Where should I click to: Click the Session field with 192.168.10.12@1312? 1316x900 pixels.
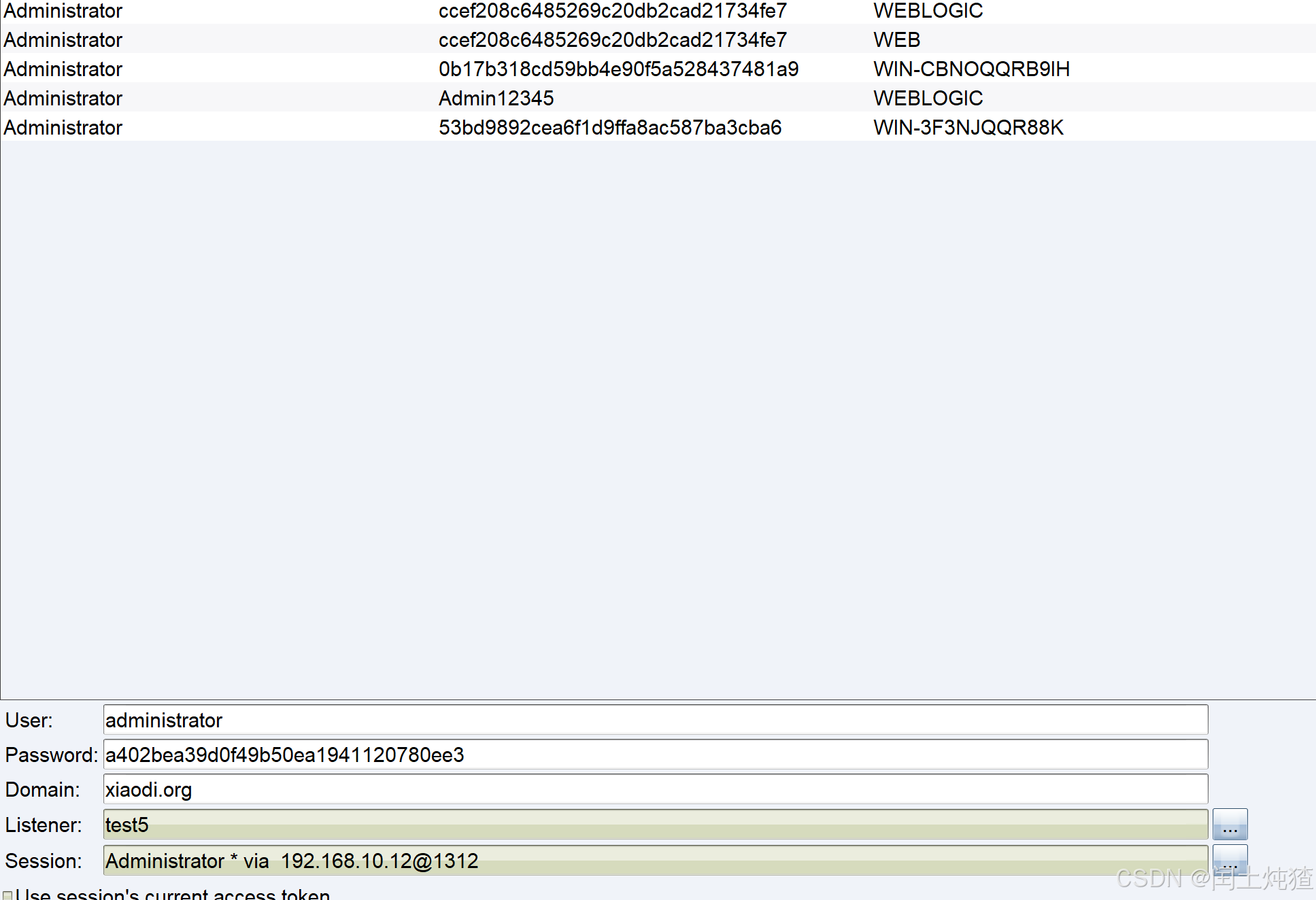click(655, 861)
